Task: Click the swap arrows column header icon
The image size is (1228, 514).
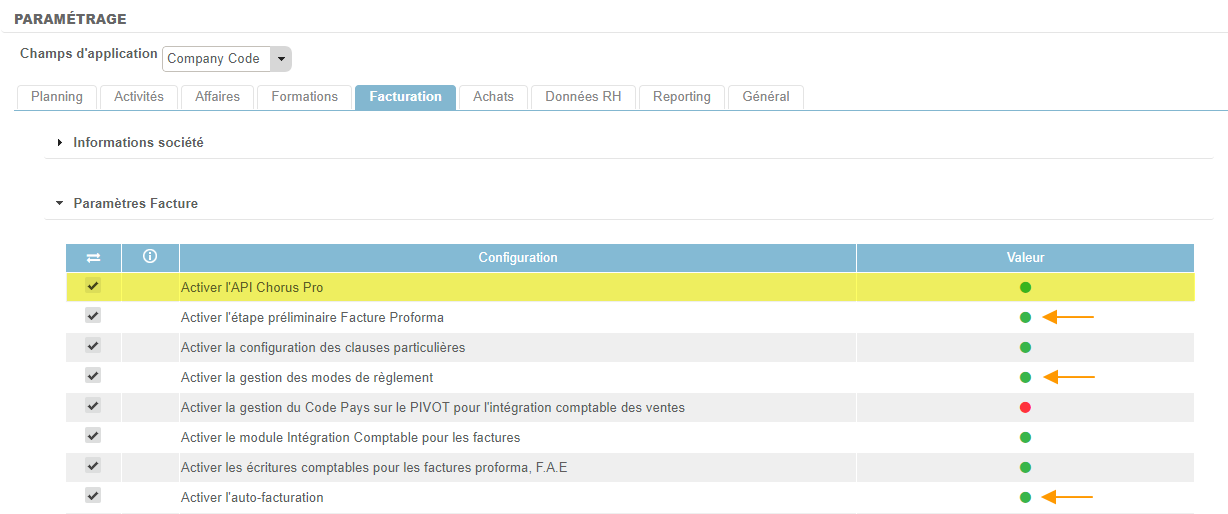Action: [x=93, y=258]
